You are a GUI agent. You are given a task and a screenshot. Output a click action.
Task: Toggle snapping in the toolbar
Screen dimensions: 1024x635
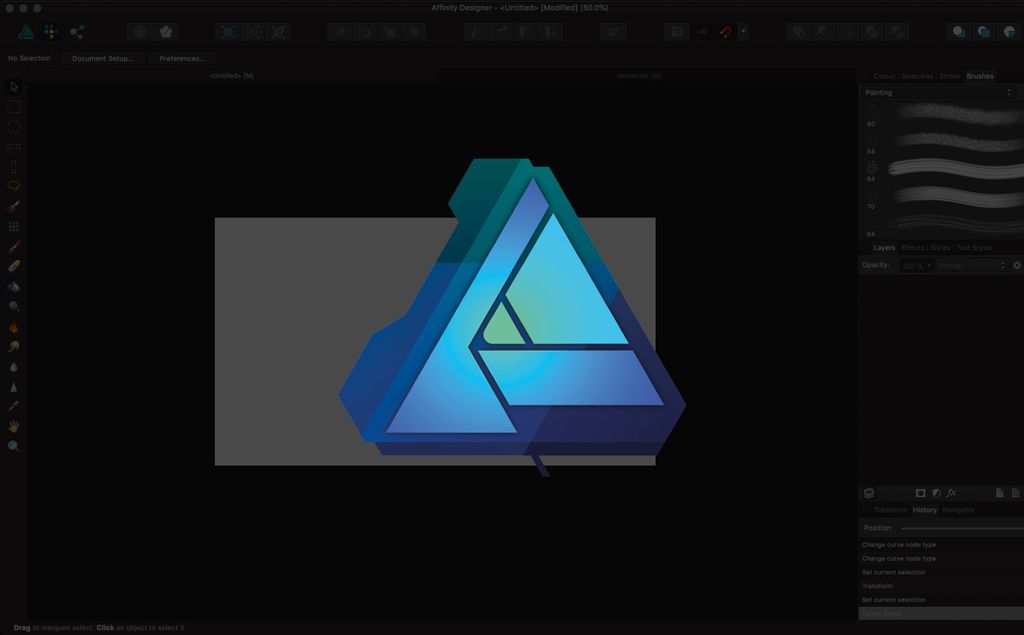click(x=726, y=31)
